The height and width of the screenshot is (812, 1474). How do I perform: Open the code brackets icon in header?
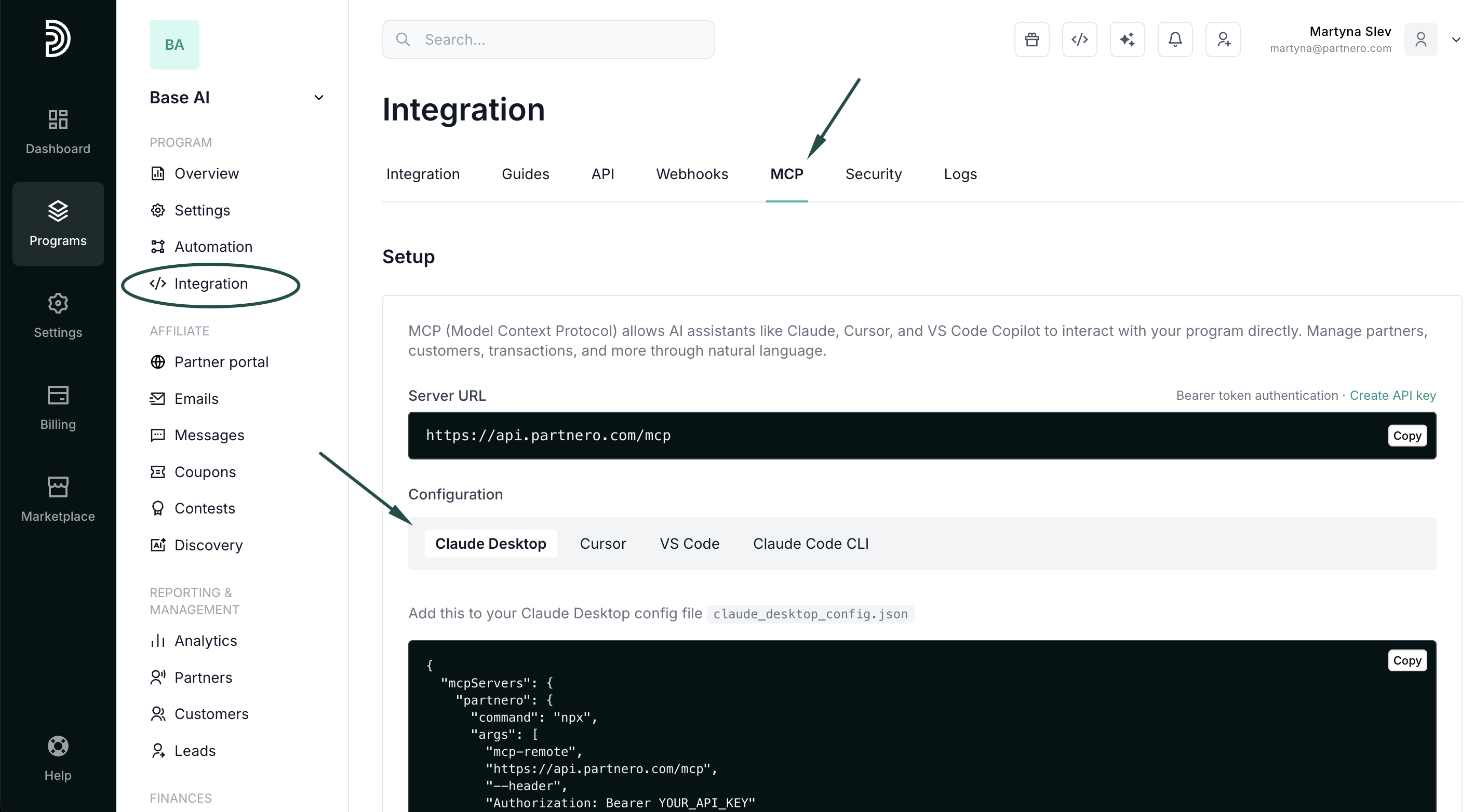click(x=1079, y=39)
